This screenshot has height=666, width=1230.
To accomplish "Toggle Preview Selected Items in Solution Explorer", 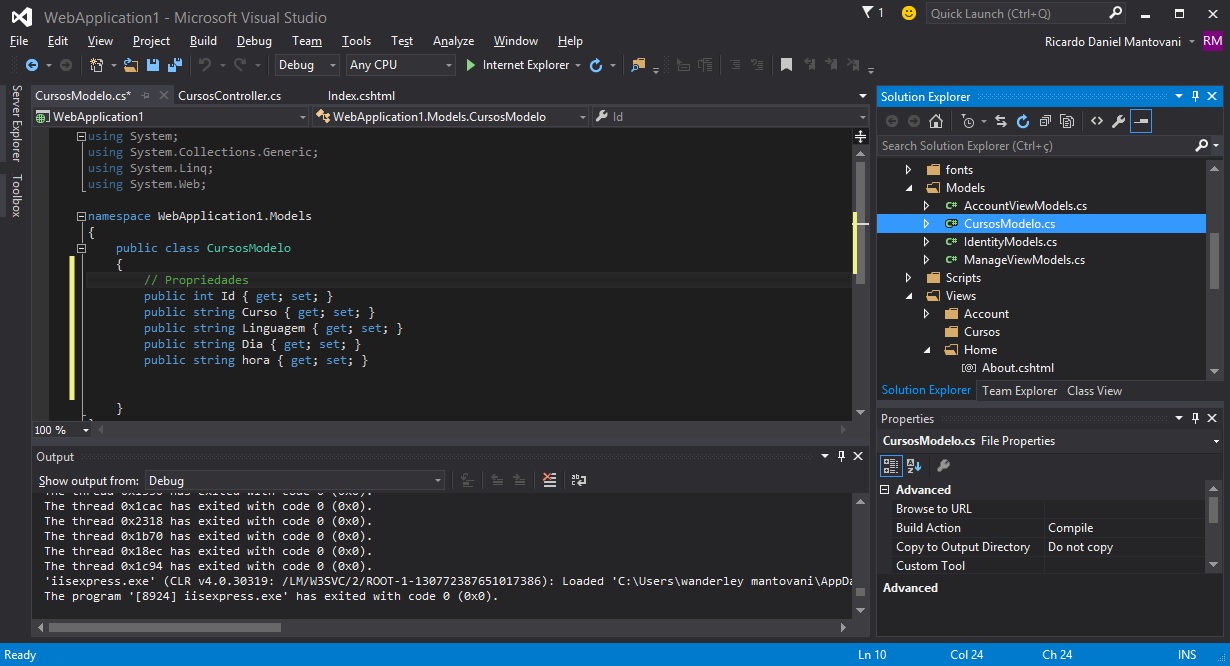I will pyautogui.click(x=1141, y=121).
